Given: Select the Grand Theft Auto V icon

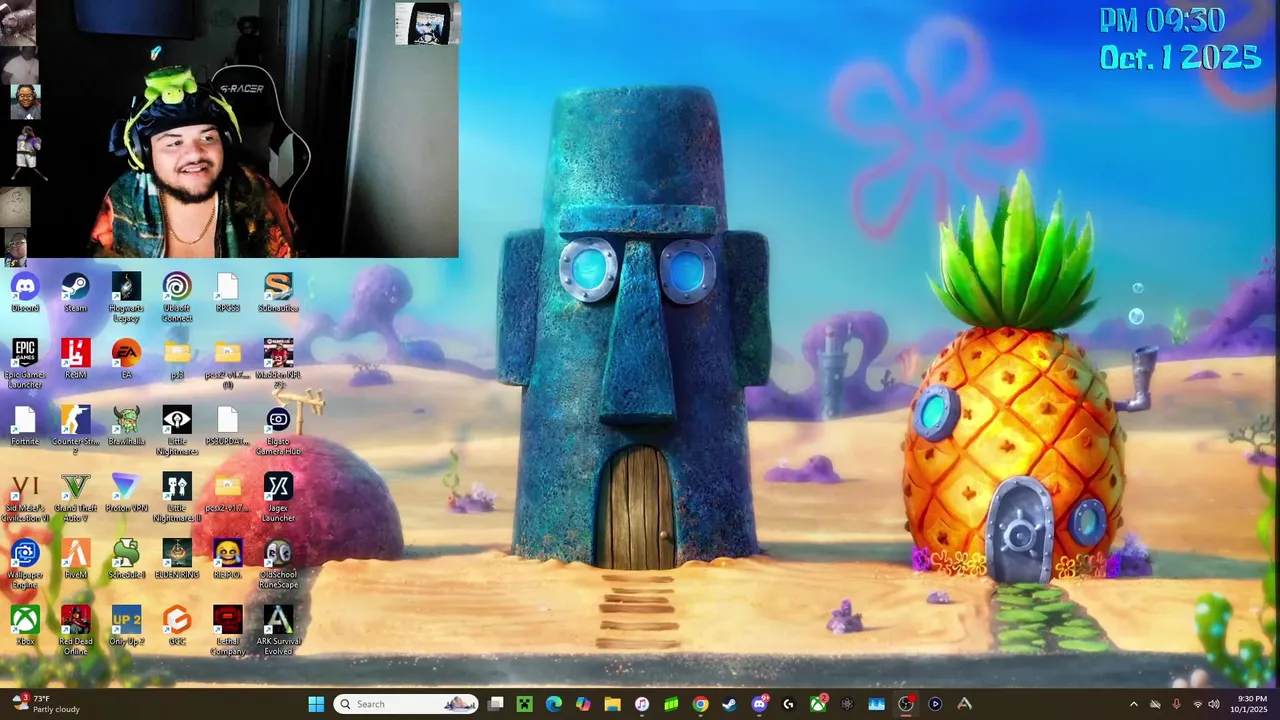Looking at the screenshot, I should click(x=76, y=498).
